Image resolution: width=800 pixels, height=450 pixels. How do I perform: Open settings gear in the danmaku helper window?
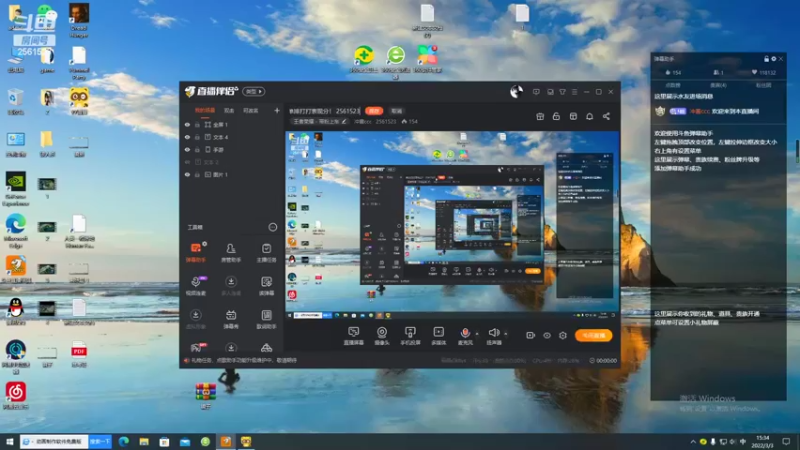pyautogui.click(x=773, y=59)
